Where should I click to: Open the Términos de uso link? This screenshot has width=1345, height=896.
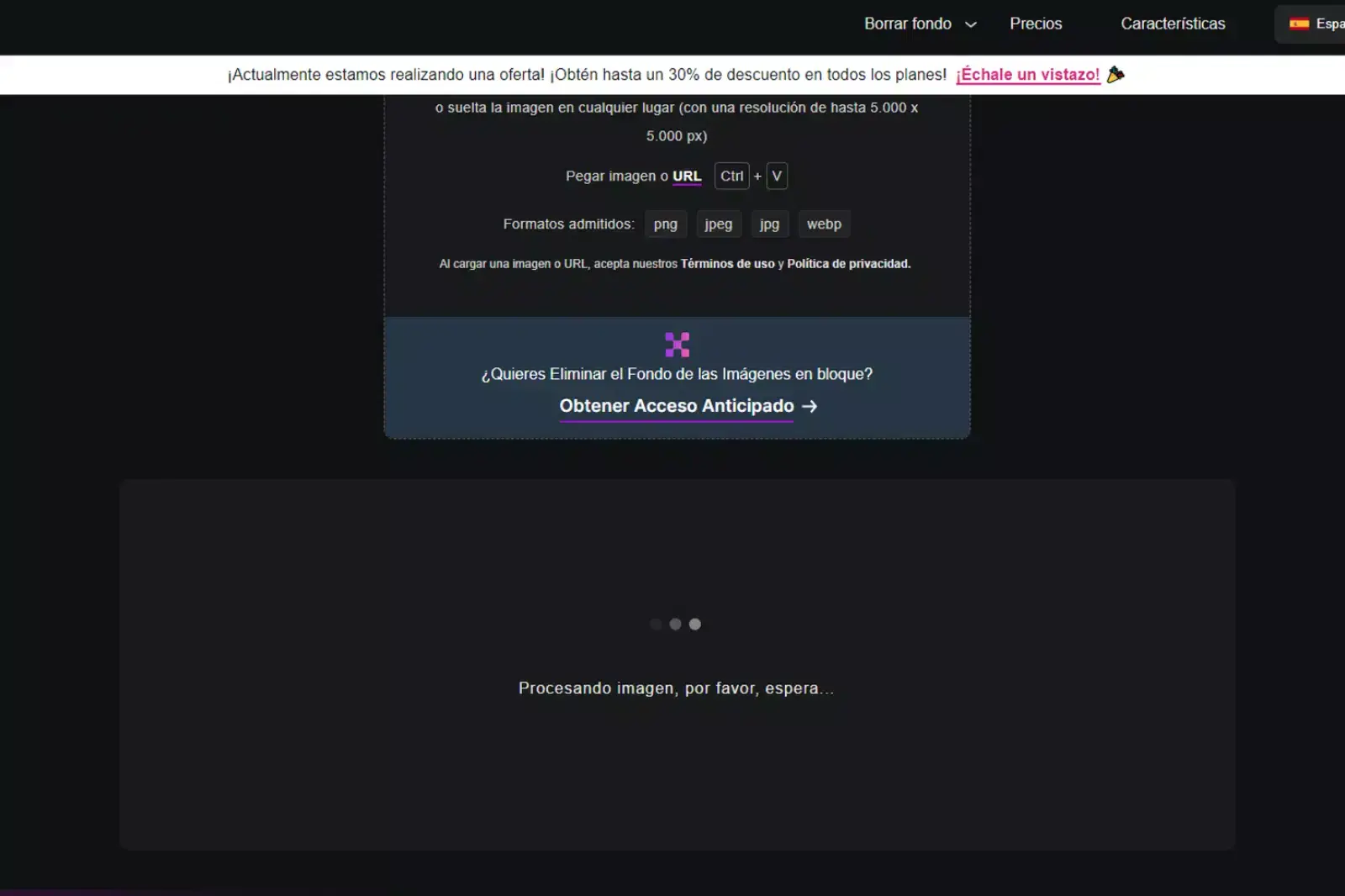(x=727, y=264)
